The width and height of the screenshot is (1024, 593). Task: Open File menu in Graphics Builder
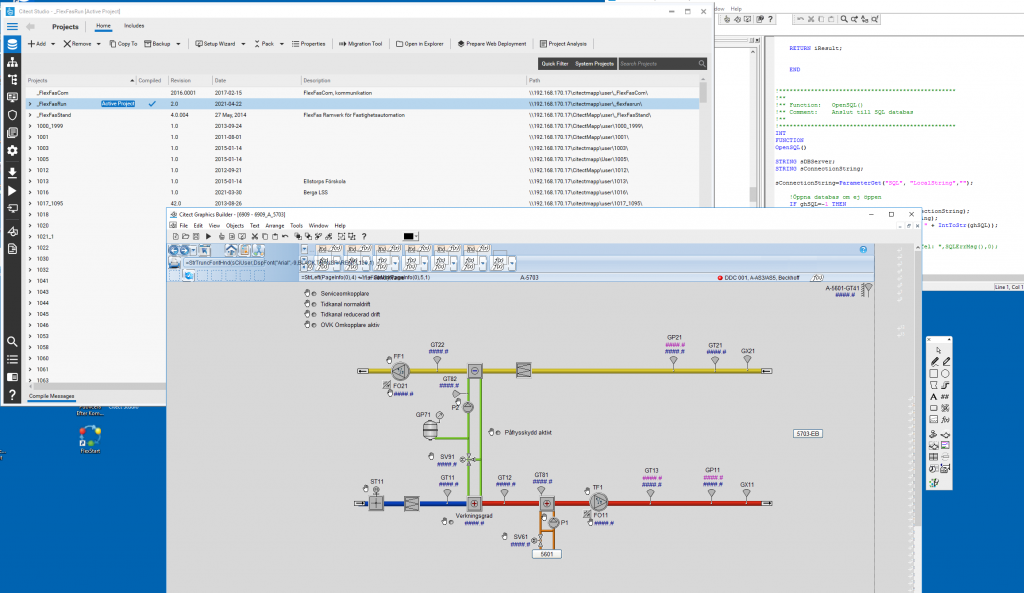tap(184, 225)
